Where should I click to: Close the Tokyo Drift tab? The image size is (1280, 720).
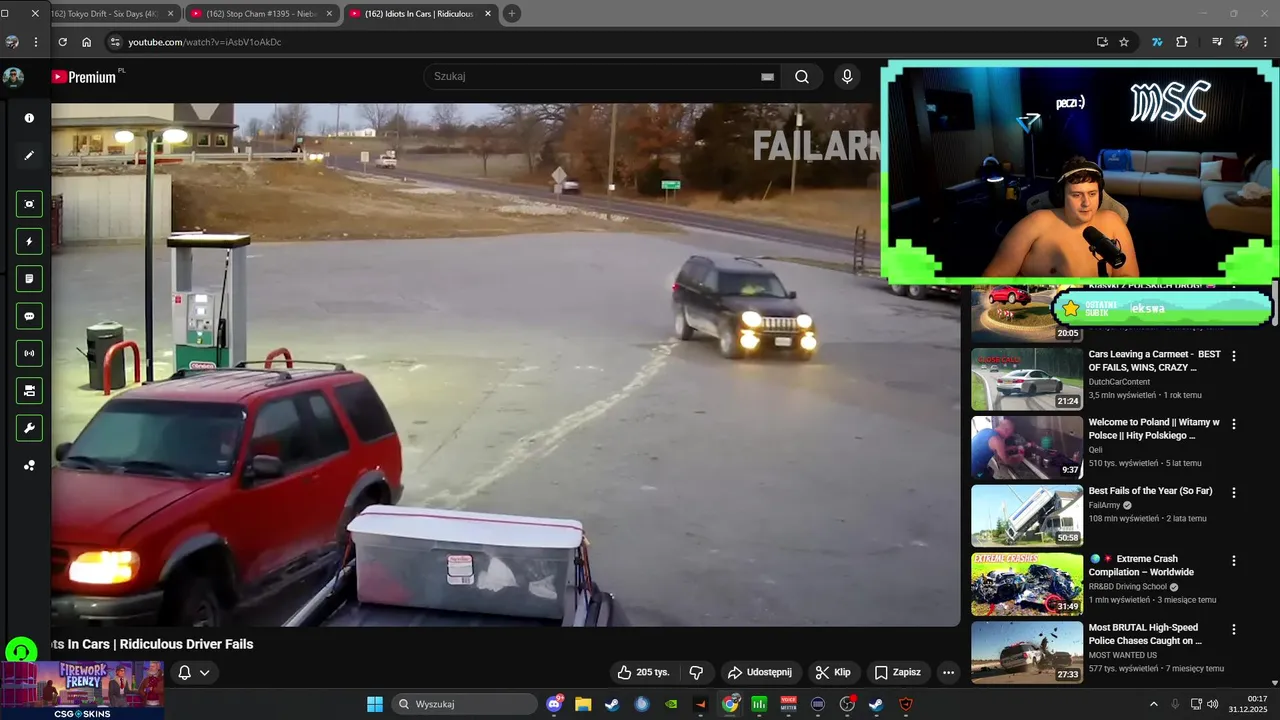point(170,14)
